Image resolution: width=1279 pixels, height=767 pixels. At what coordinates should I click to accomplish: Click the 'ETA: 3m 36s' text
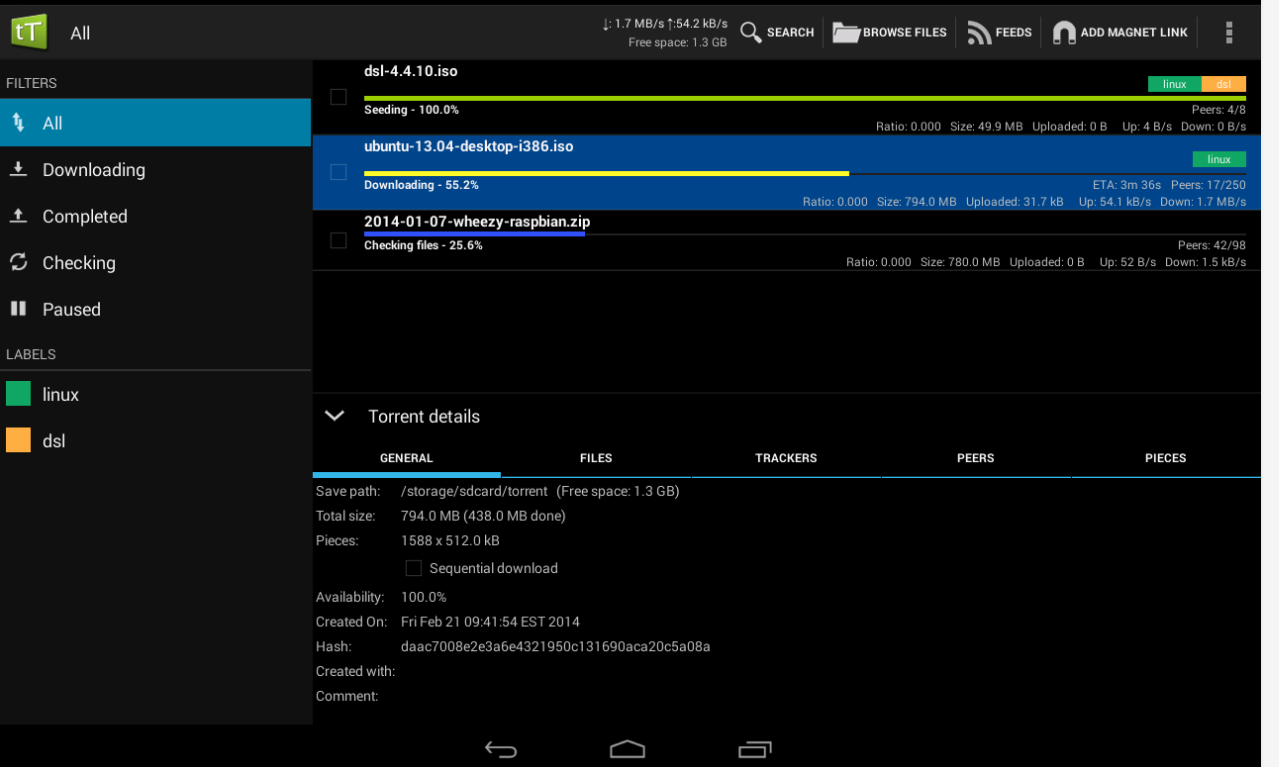click(1127, 185)
